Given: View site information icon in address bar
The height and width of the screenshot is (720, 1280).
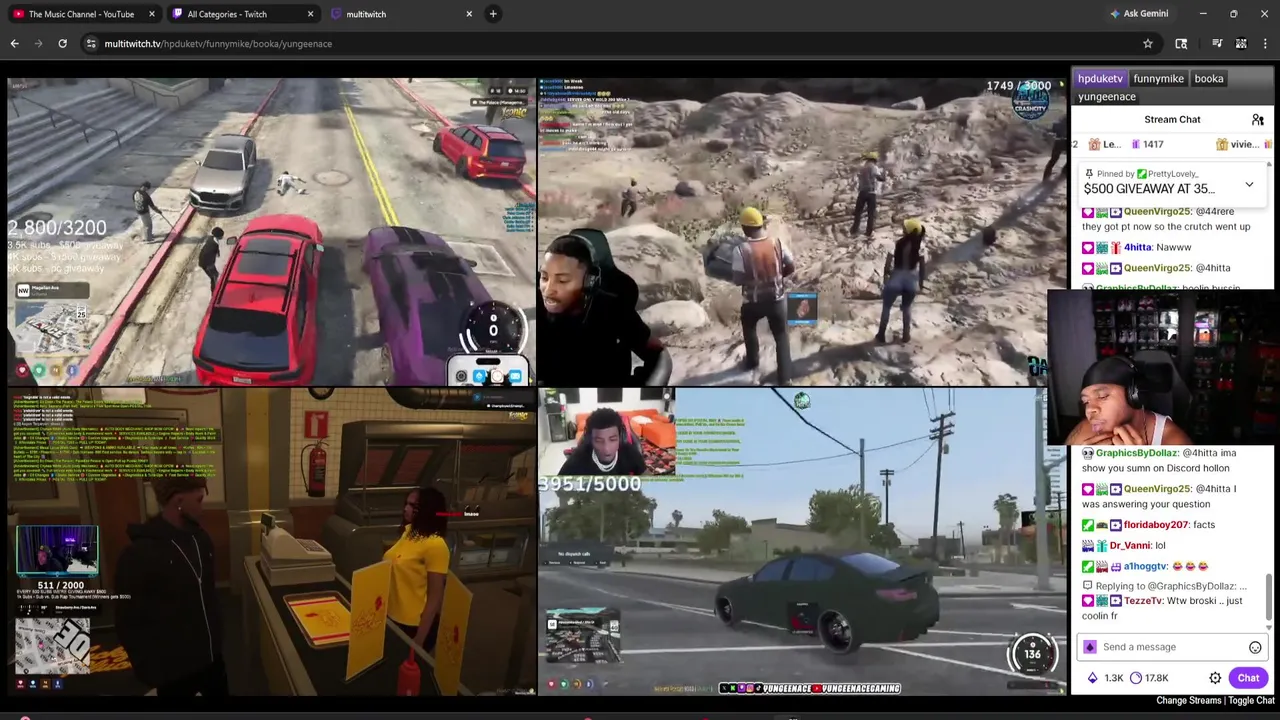Looking at the screenshot, I should (x=91, y=44).
